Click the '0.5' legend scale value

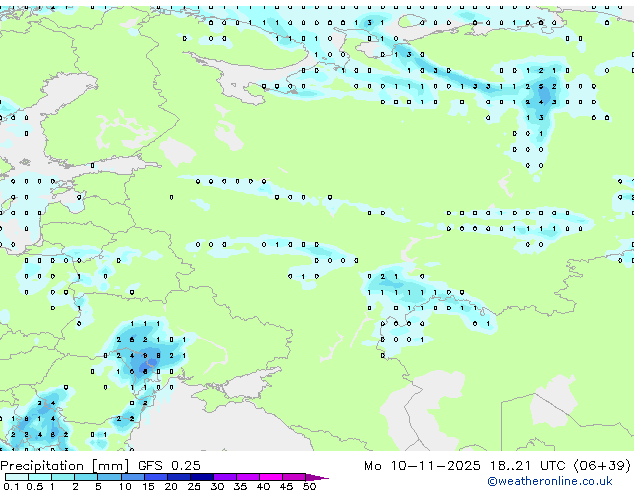[x=35, y=486]
